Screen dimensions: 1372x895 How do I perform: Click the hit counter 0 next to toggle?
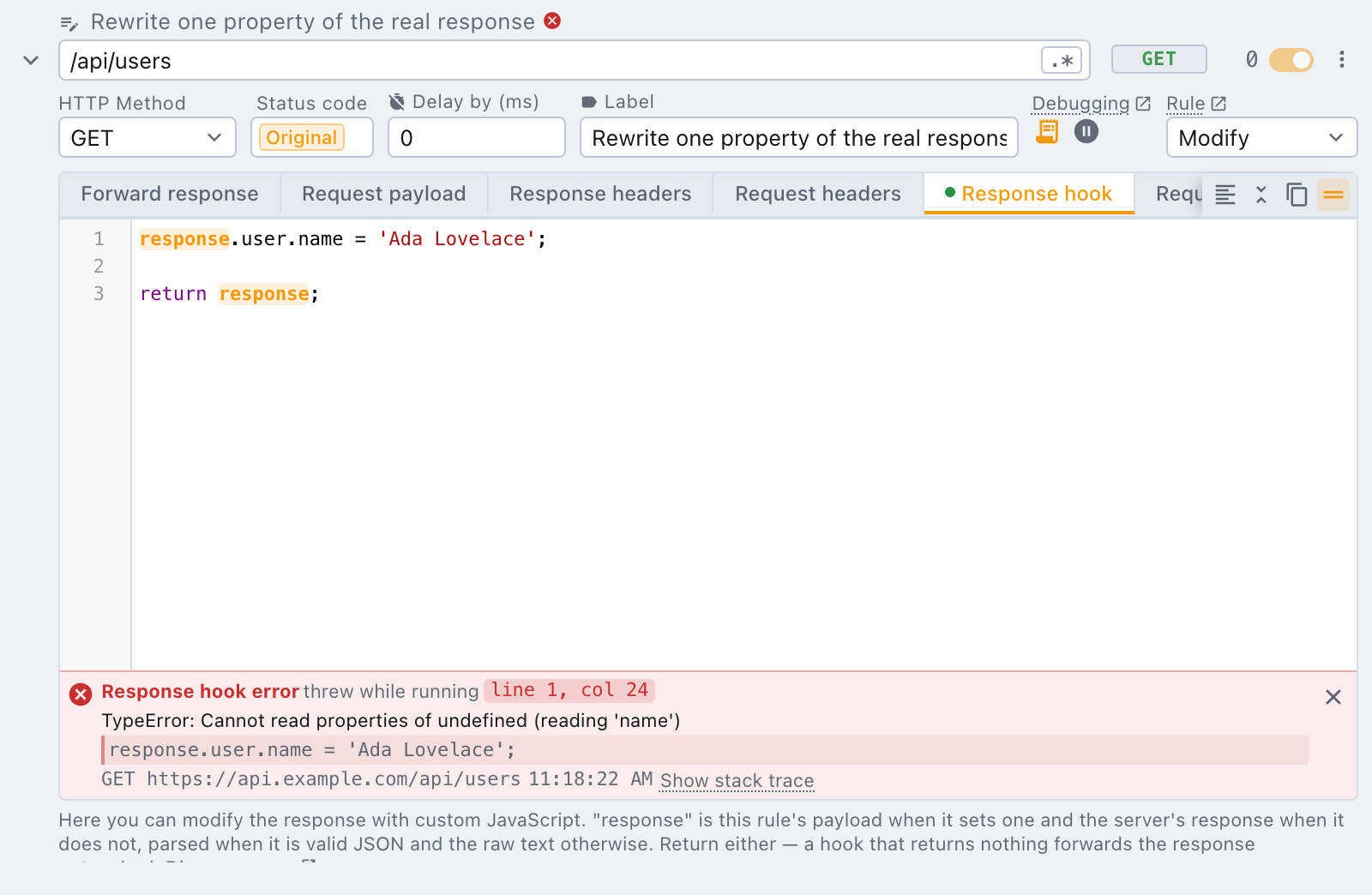click(1252, 59)
